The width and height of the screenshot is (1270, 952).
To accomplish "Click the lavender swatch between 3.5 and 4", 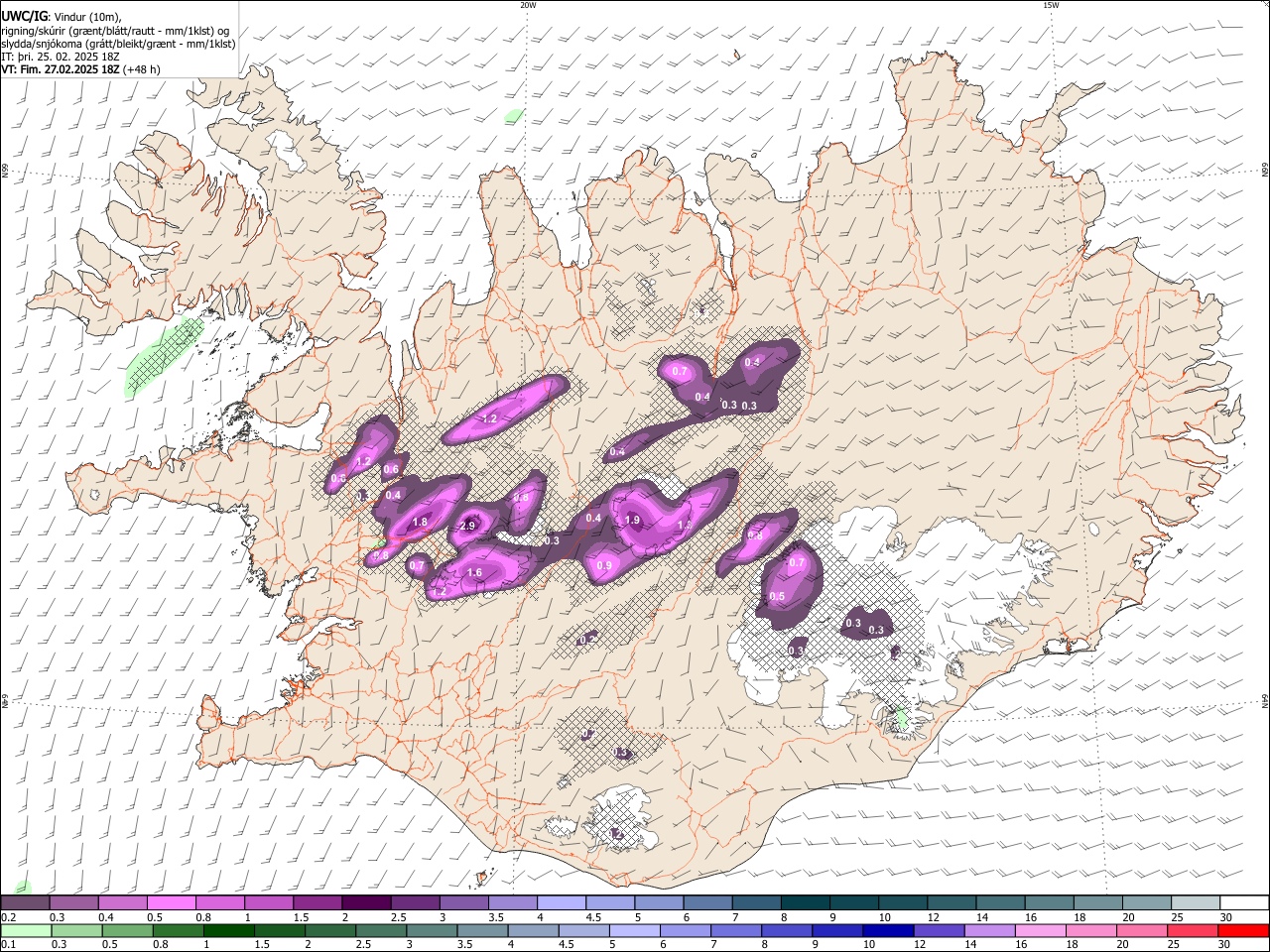I will (x=512, y=903).
